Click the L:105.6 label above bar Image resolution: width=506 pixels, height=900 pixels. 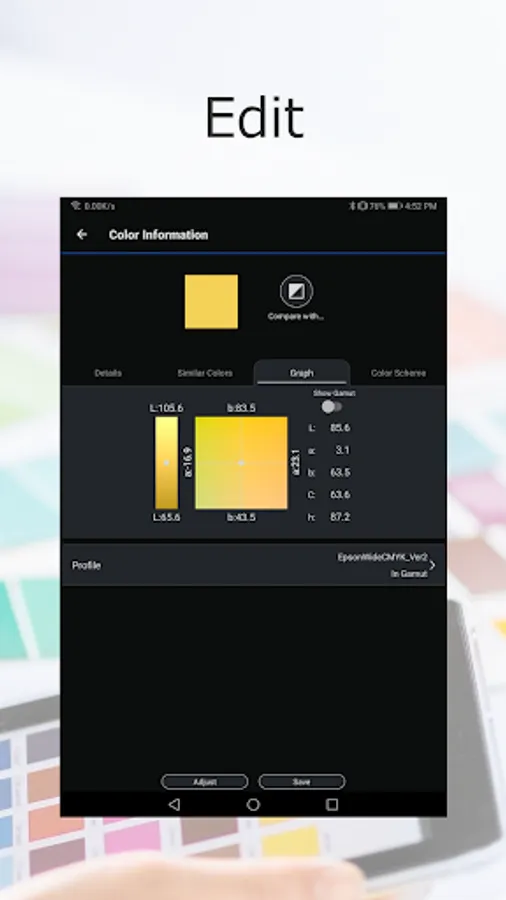click(166, 408)
